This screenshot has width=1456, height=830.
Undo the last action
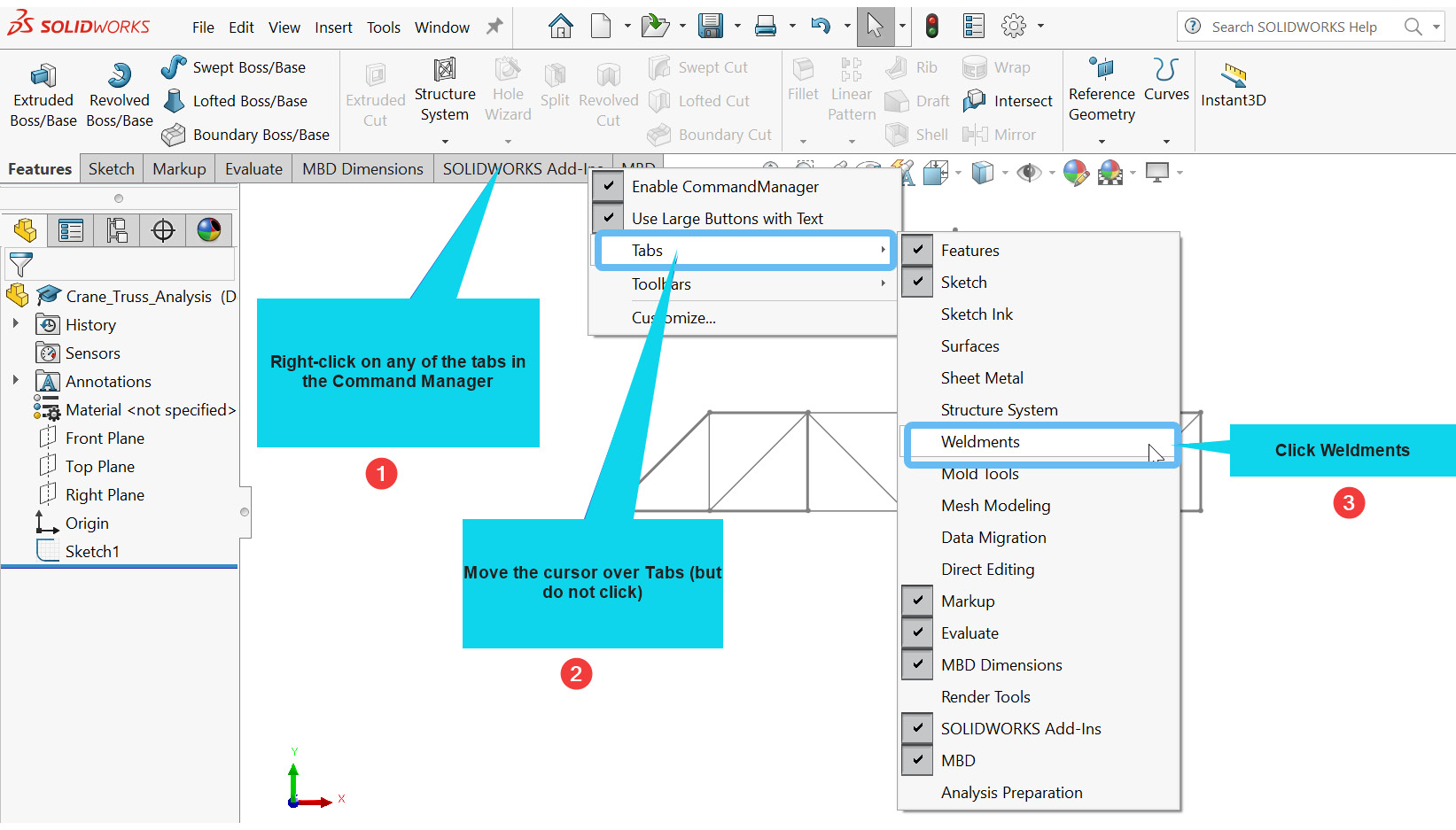[821, 27]
